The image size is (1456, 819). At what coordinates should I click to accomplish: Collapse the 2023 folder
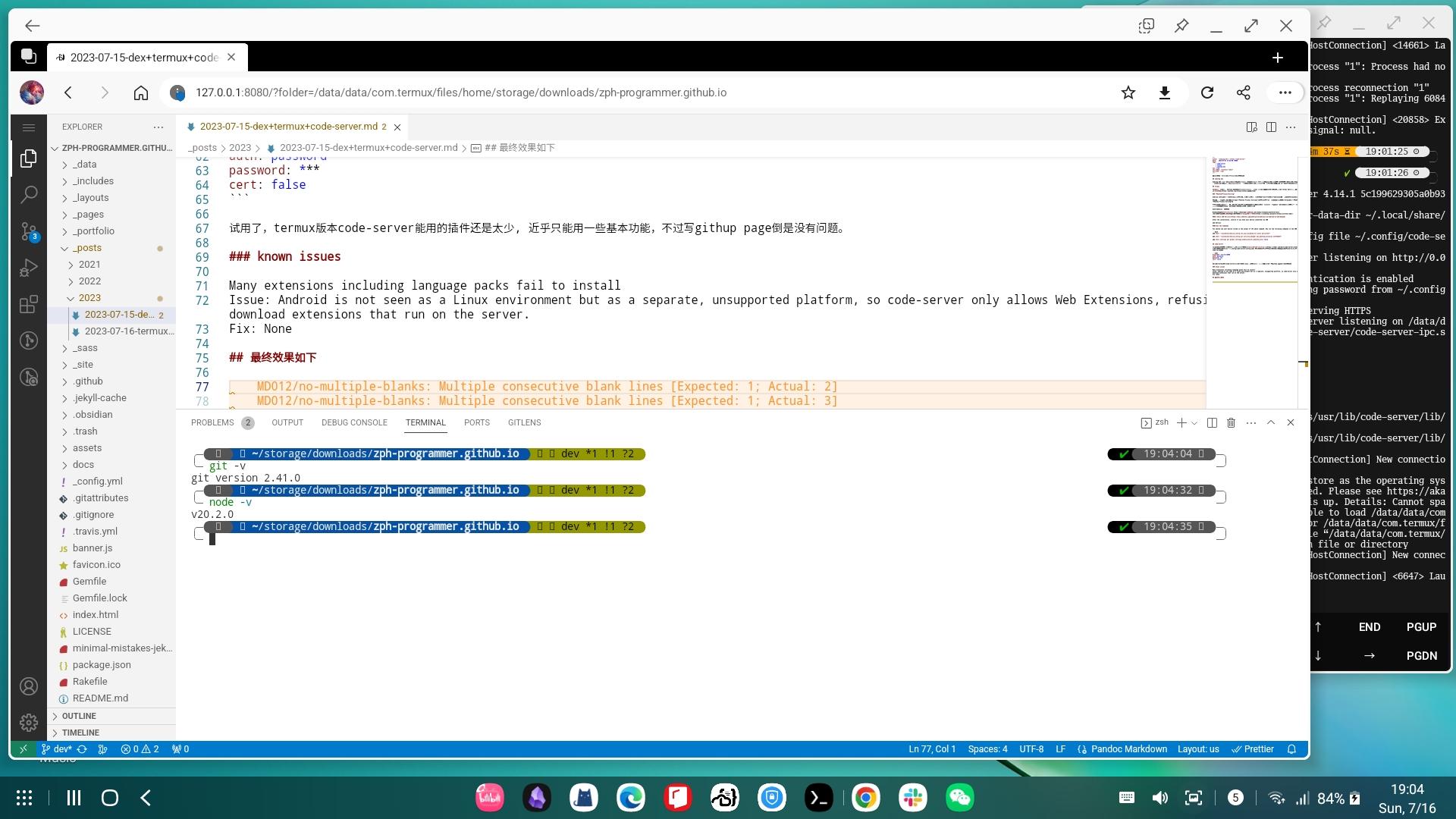coord(111,298)
